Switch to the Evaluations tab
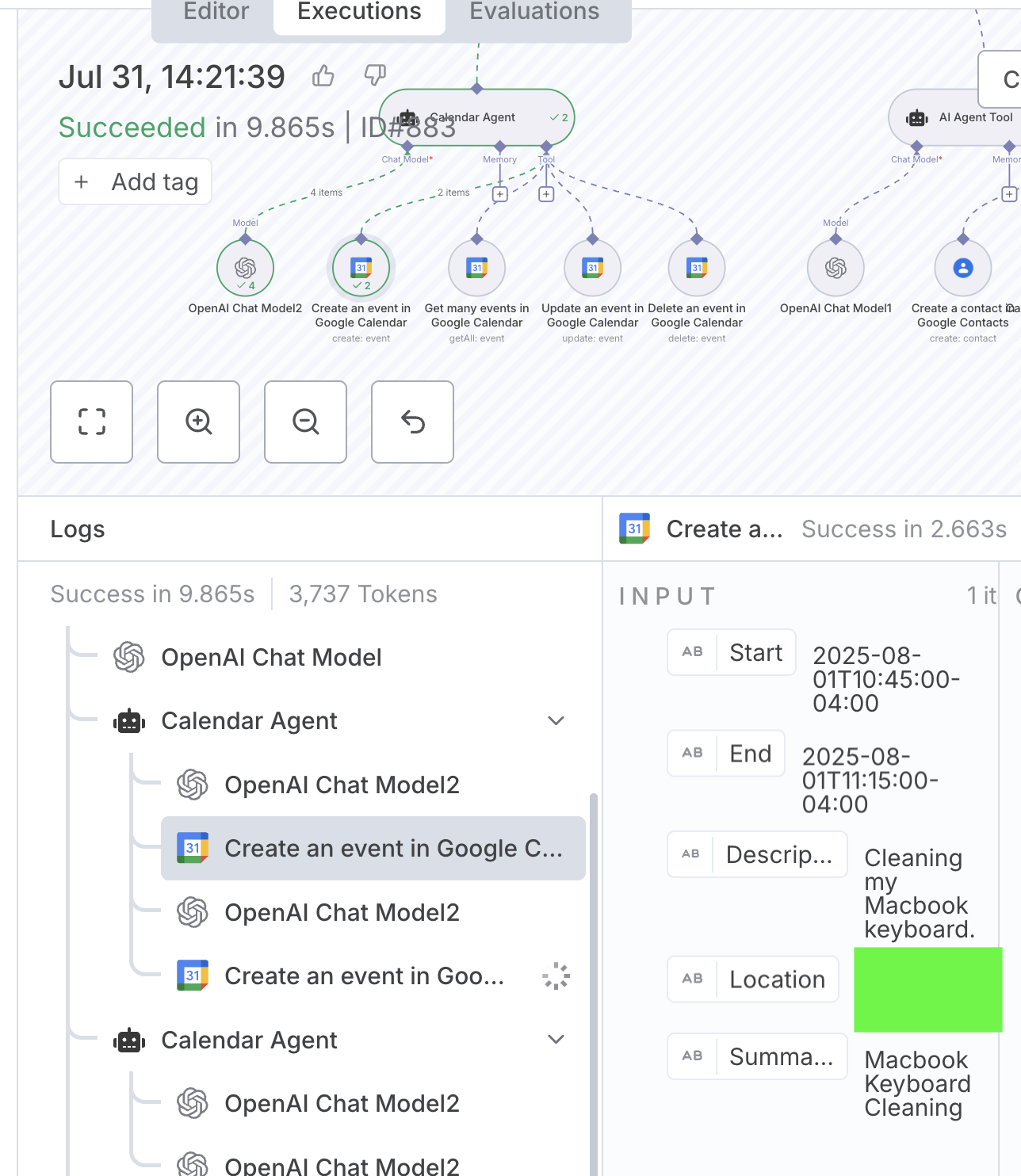Screen dimensions: 1021x1176 coord(534,12)
